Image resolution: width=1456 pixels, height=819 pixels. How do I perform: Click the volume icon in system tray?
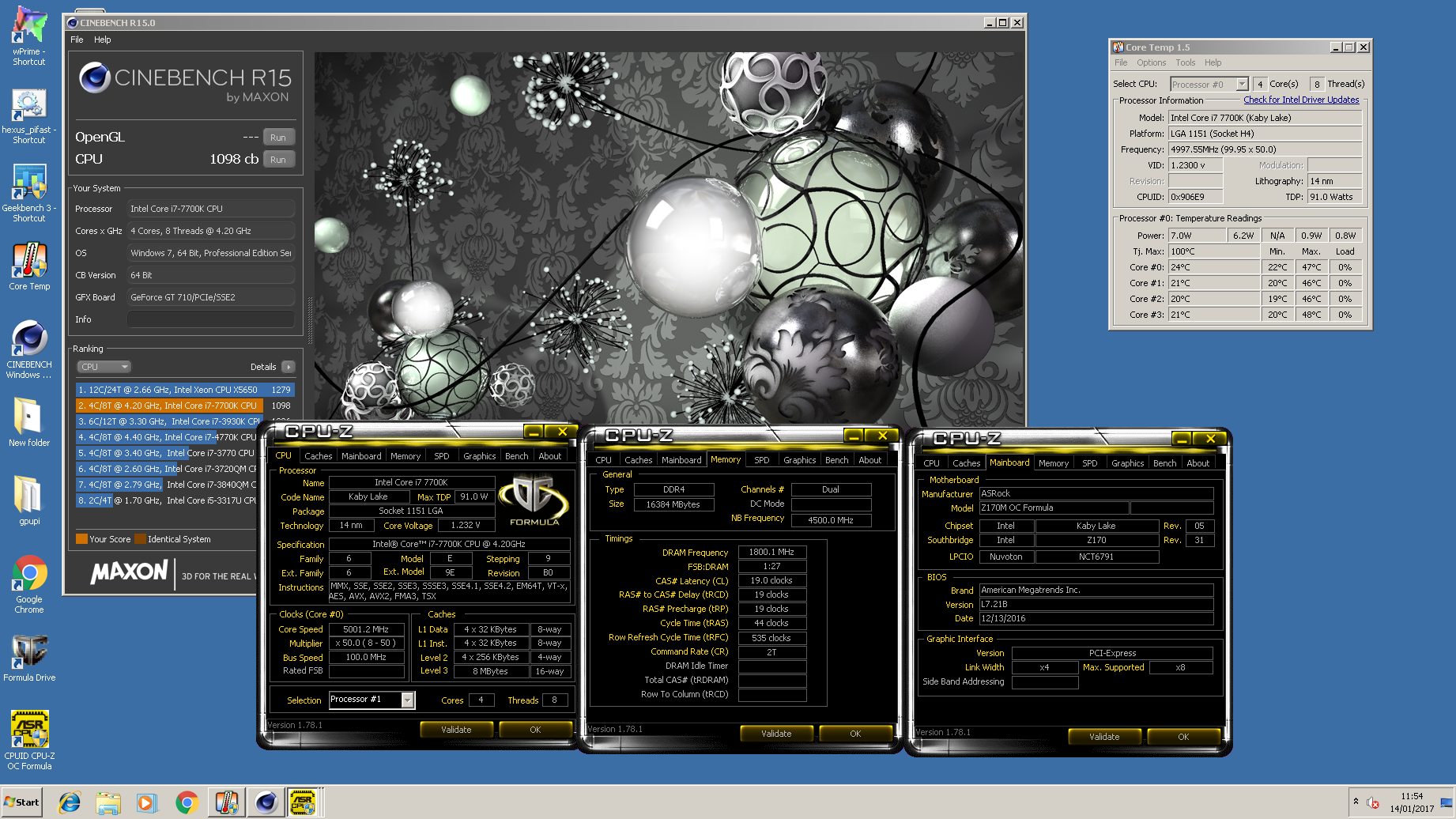1373,802
